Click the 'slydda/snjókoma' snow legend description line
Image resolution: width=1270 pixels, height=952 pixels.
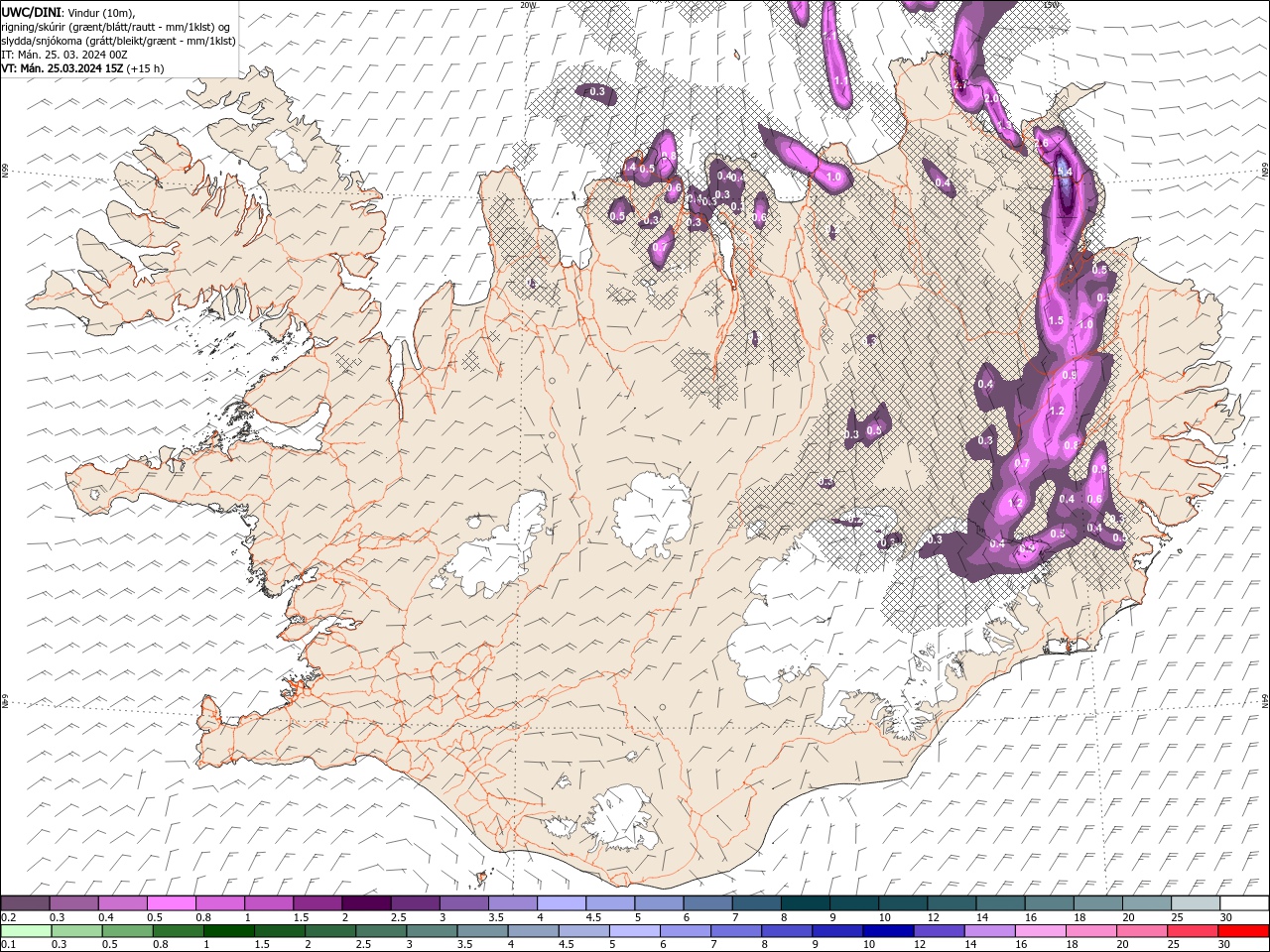click(x=118, y=41)
